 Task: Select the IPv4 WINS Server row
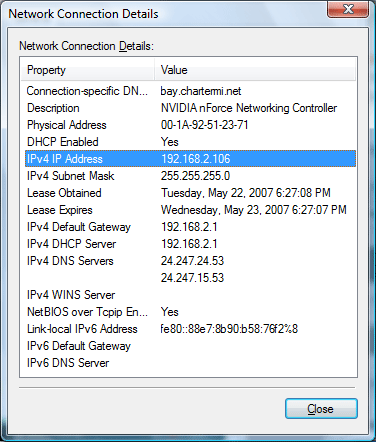coord(190,295)
